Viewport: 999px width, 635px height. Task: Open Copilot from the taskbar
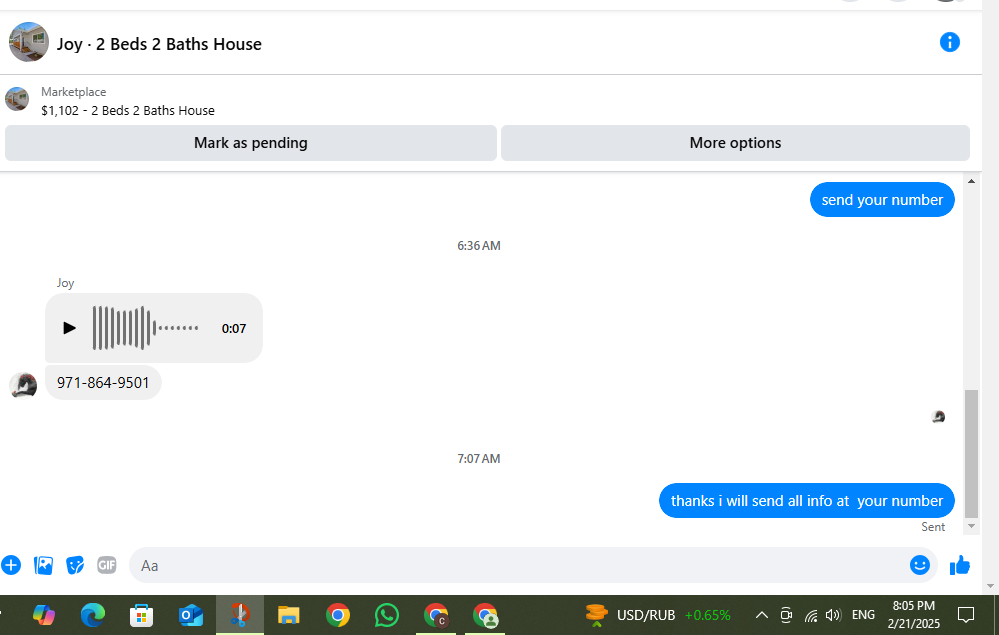pyautogui.click(x=43, y=615)
